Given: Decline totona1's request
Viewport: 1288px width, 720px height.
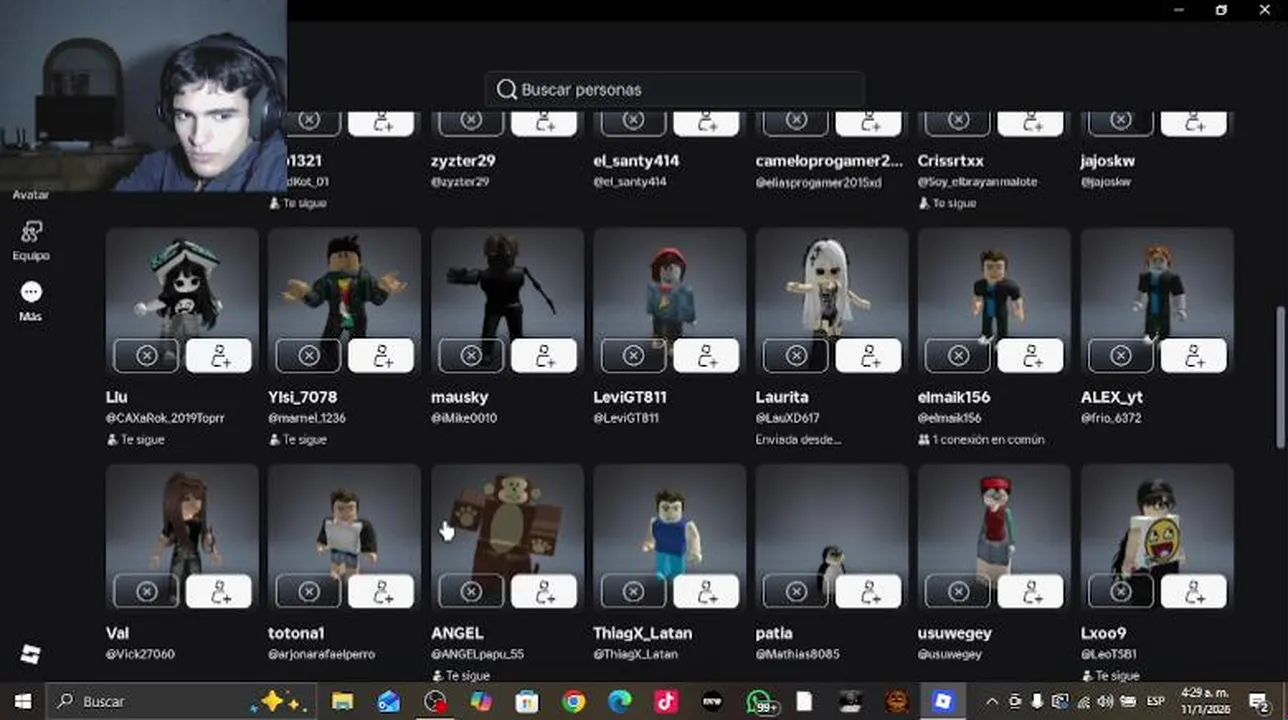Looking at the screenshot, I should (308, 591).
